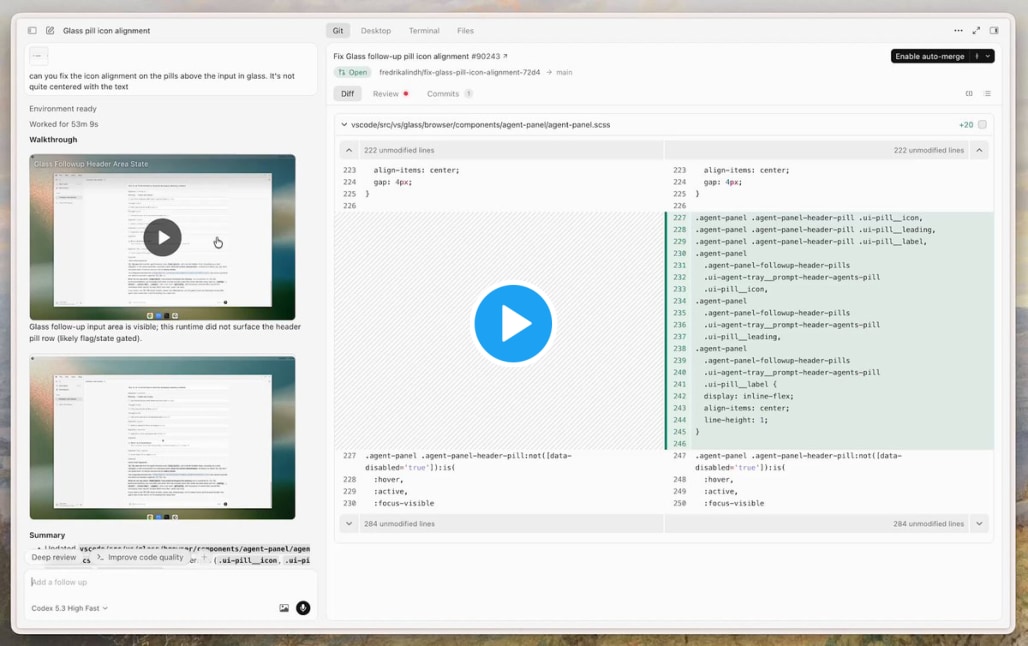The image size is (1028, 646).
Task: Switch to the Files tab
Action: [x=465, y=31]
